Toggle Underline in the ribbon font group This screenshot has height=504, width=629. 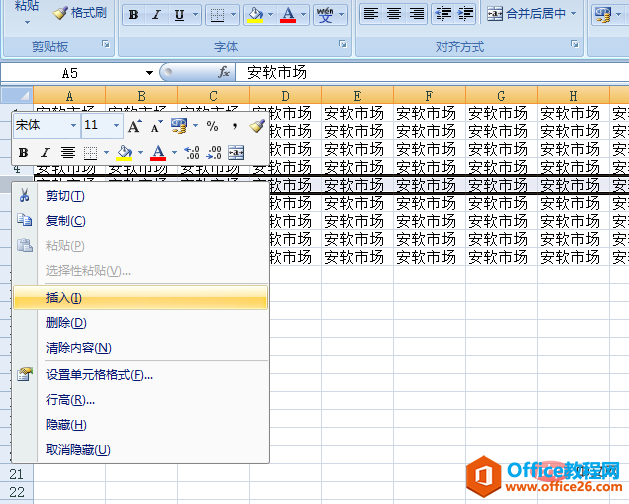click(x=179, y=15)
